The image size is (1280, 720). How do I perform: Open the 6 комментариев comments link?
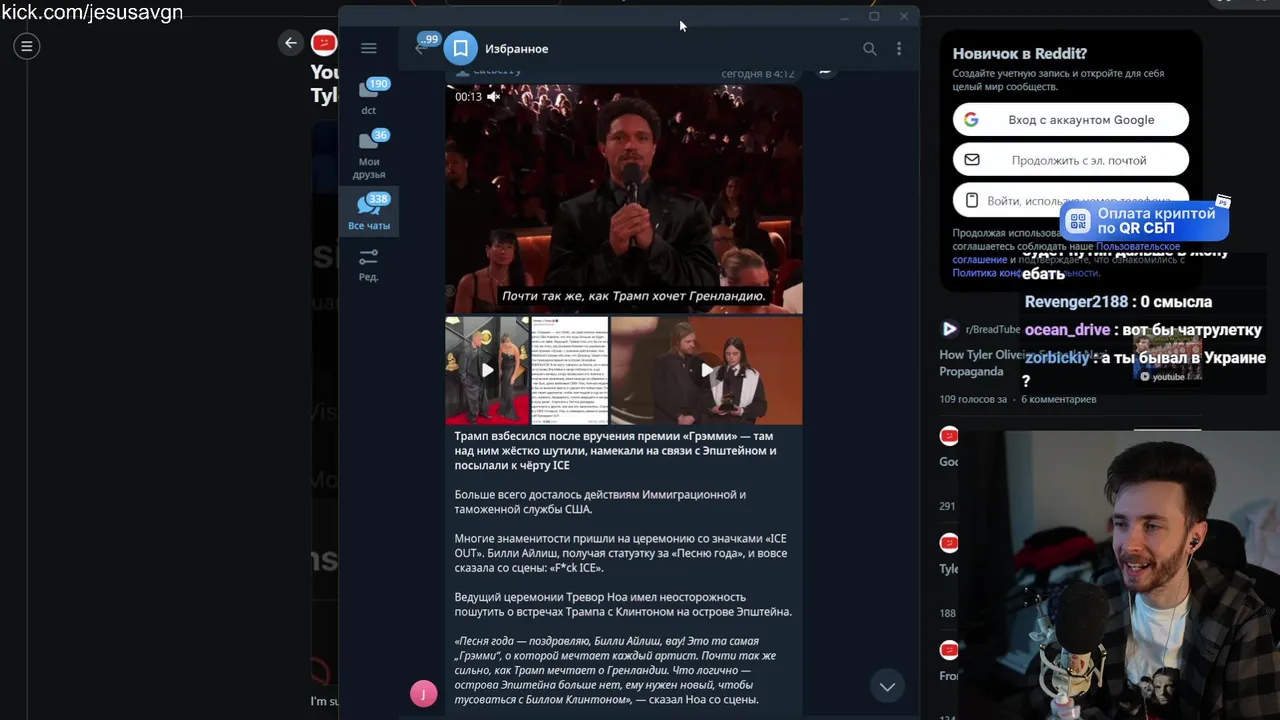click(x=1058, y=399)
